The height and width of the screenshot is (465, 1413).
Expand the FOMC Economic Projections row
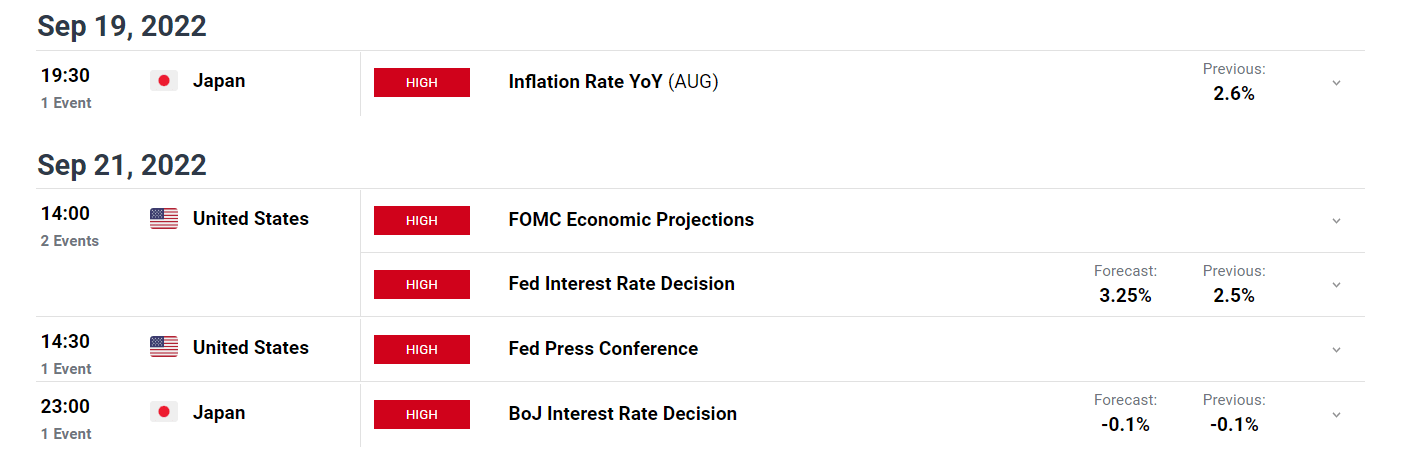[1336, 221]
